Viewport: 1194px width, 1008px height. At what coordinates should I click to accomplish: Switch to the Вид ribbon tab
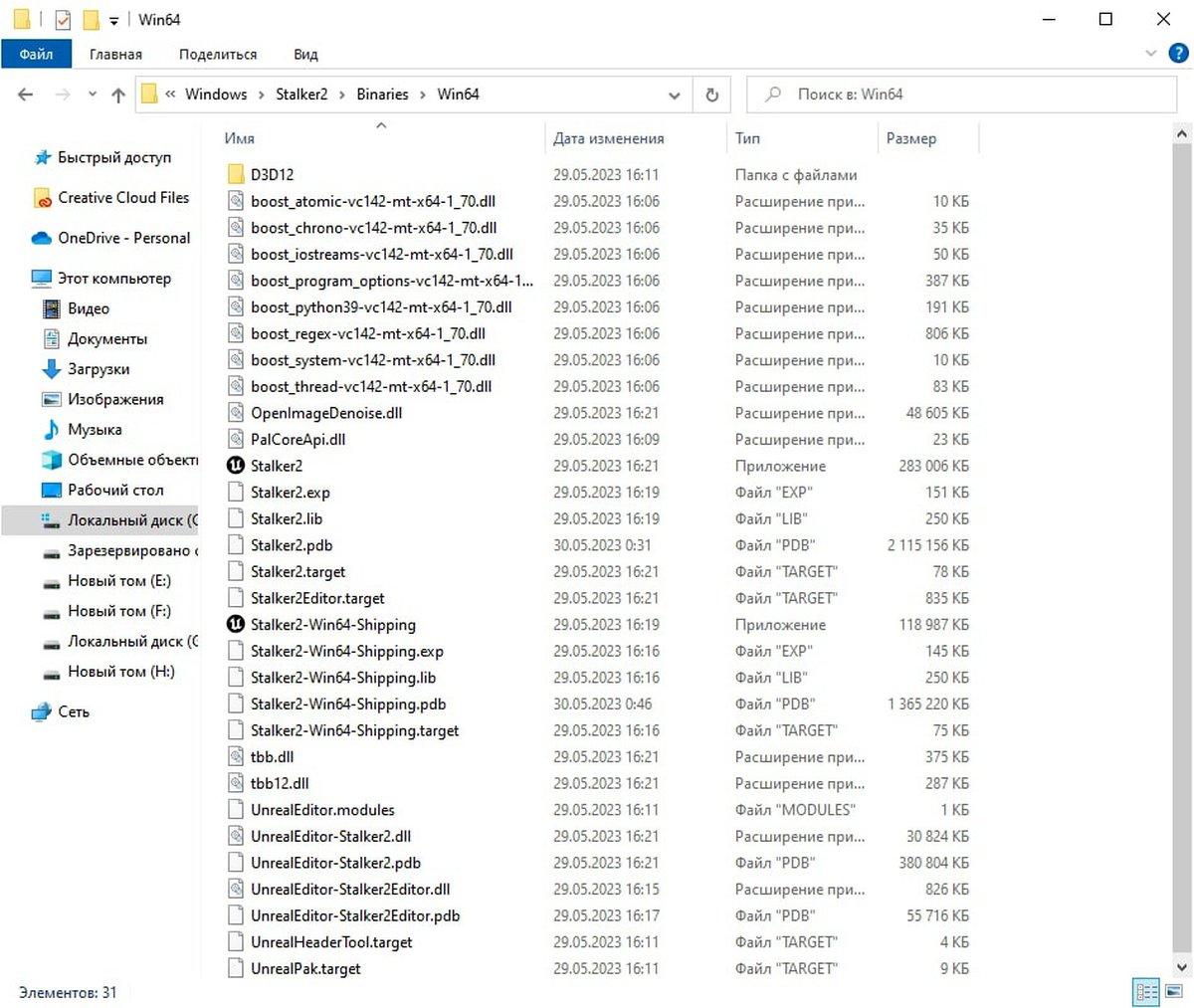305,54
